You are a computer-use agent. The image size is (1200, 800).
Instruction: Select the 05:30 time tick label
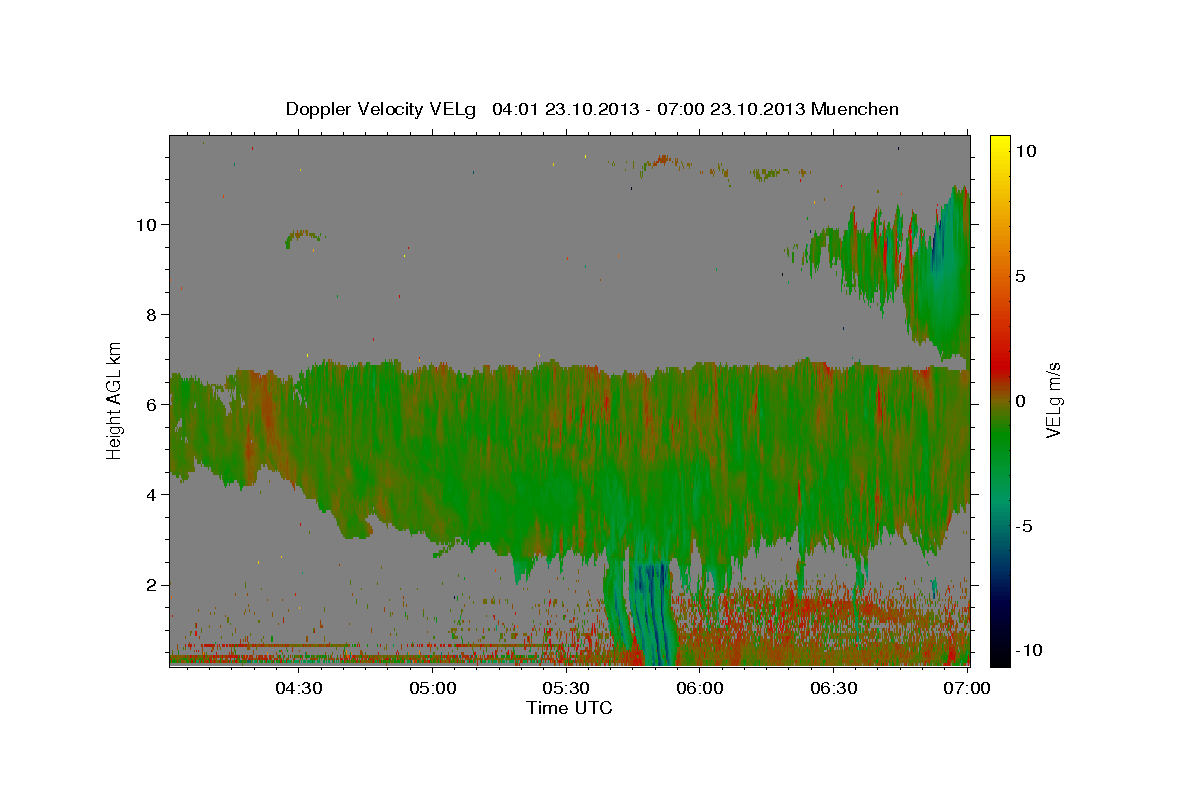567,688
